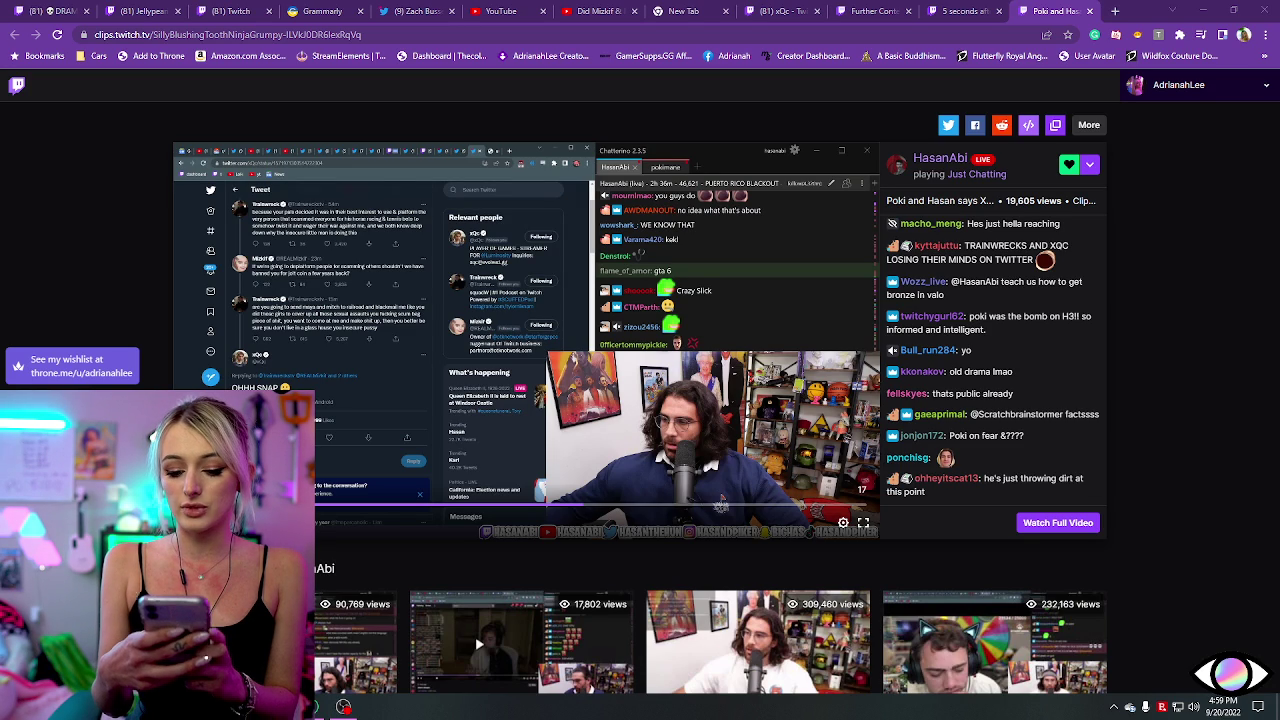
Task: Open the Add to Throne bookmark
Action: (x=150, y=56)
